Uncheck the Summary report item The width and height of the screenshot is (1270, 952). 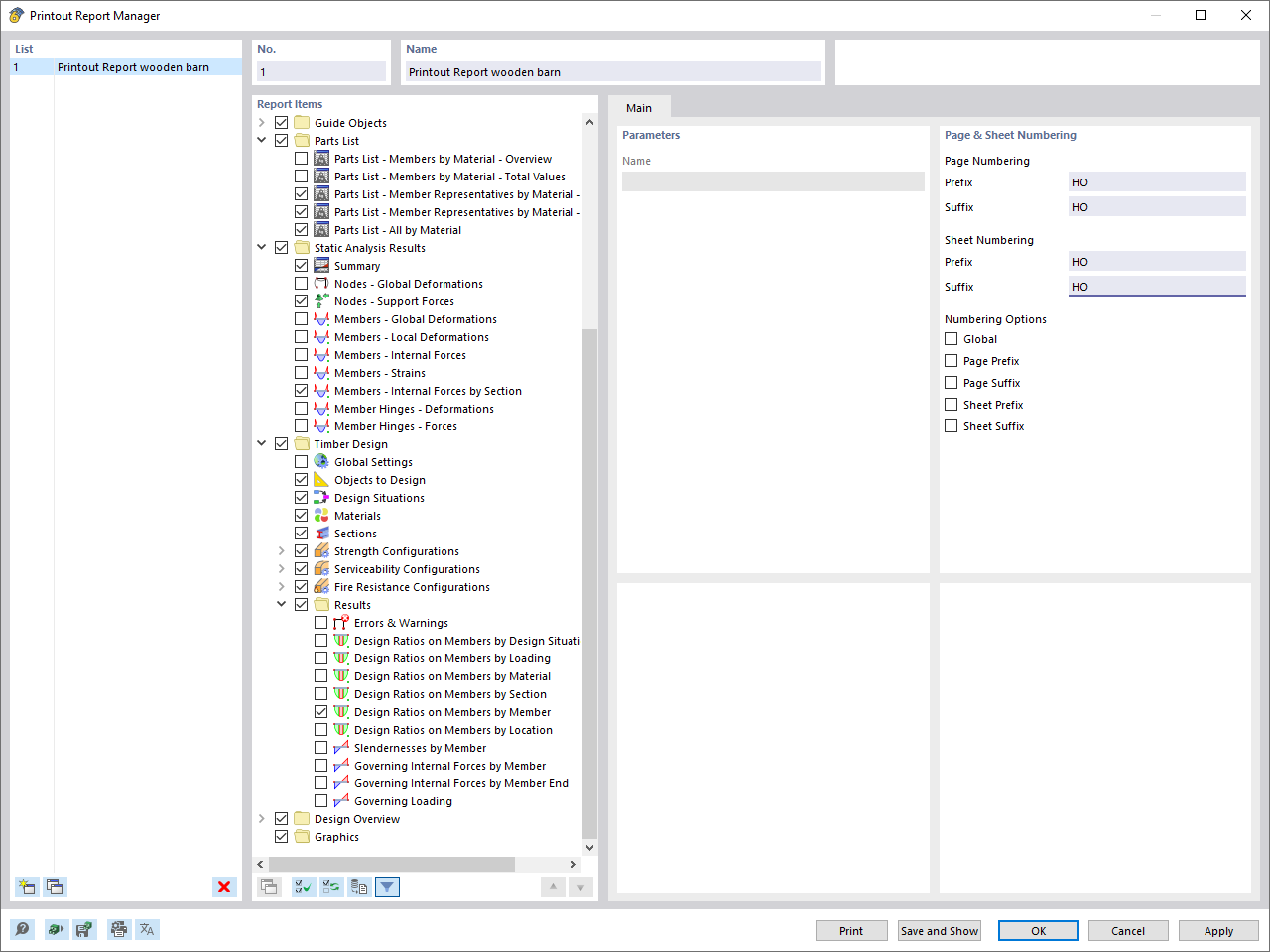click(x=301, y=265)
